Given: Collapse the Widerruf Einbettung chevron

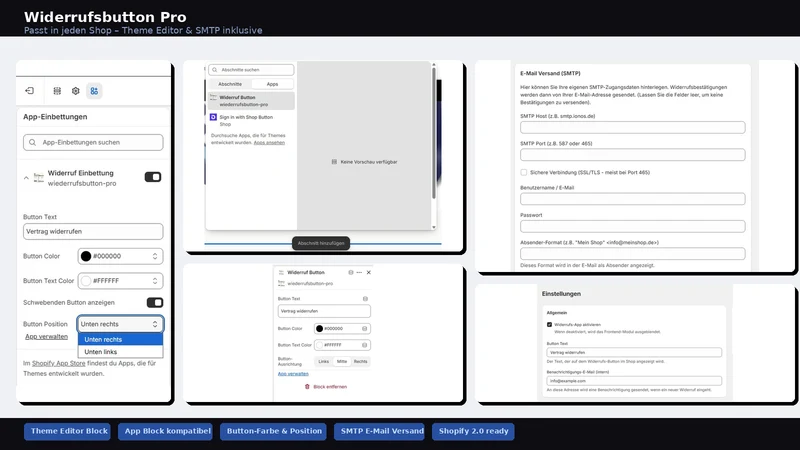Looking at the screenshot, I should (26, 178).
